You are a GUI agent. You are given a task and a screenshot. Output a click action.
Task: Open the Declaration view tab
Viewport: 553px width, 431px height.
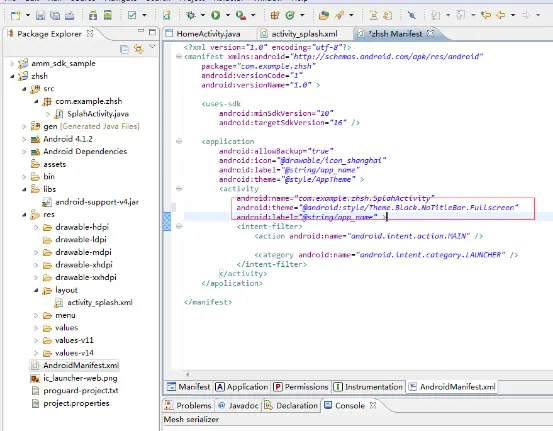291,406
